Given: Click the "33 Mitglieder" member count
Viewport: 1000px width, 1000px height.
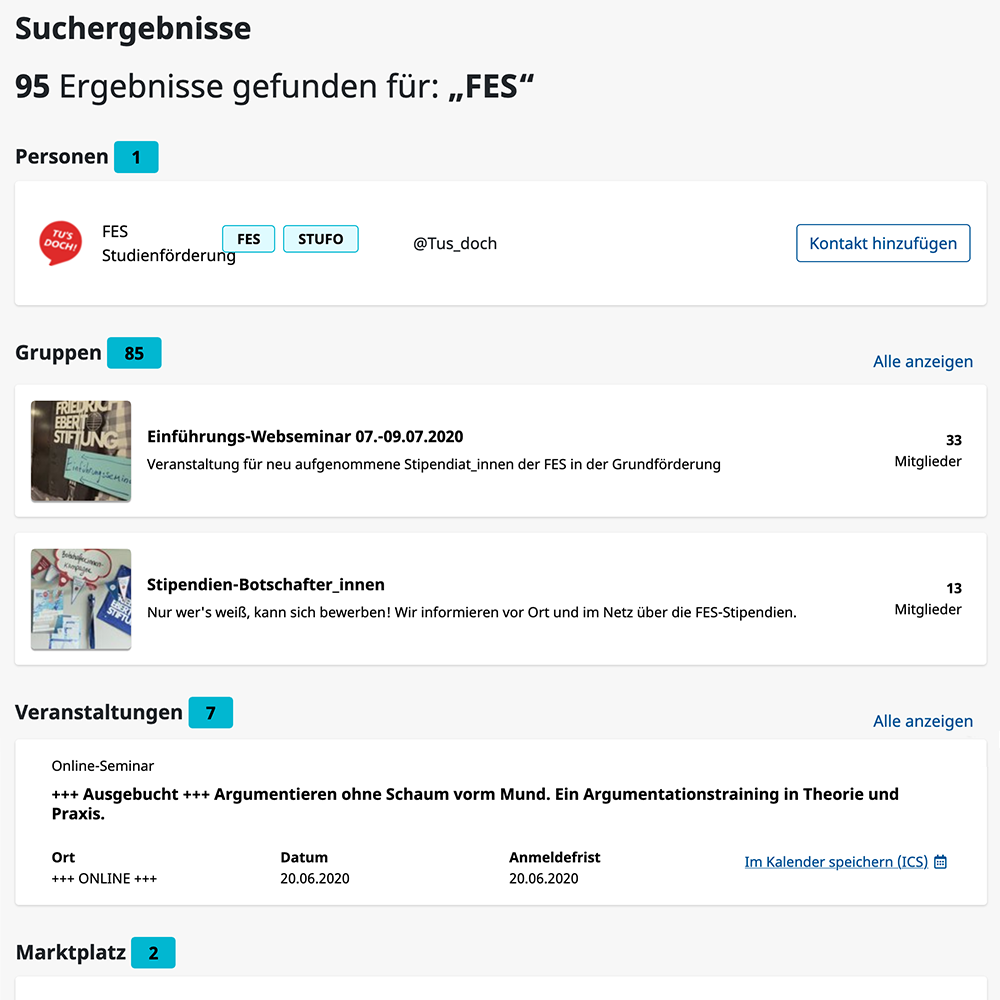Looking at the screenshot, I should tap(928, 450).
